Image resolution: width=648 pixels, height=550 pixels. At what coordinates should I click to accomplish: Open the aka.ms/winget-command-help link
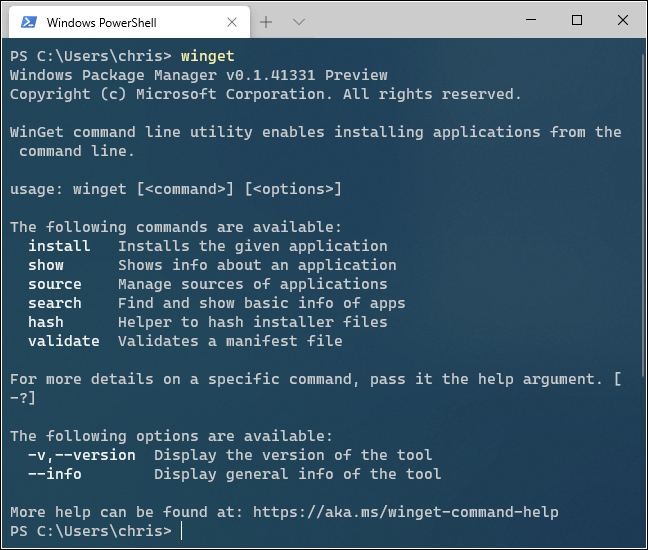[405, 512]
